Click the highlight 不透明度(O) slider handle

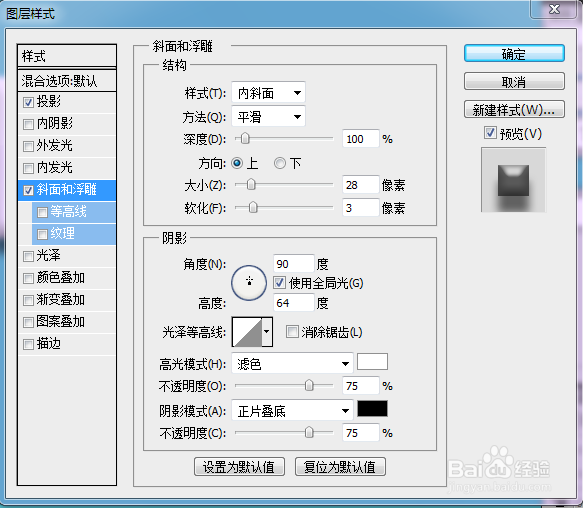[x=309, y=385]
